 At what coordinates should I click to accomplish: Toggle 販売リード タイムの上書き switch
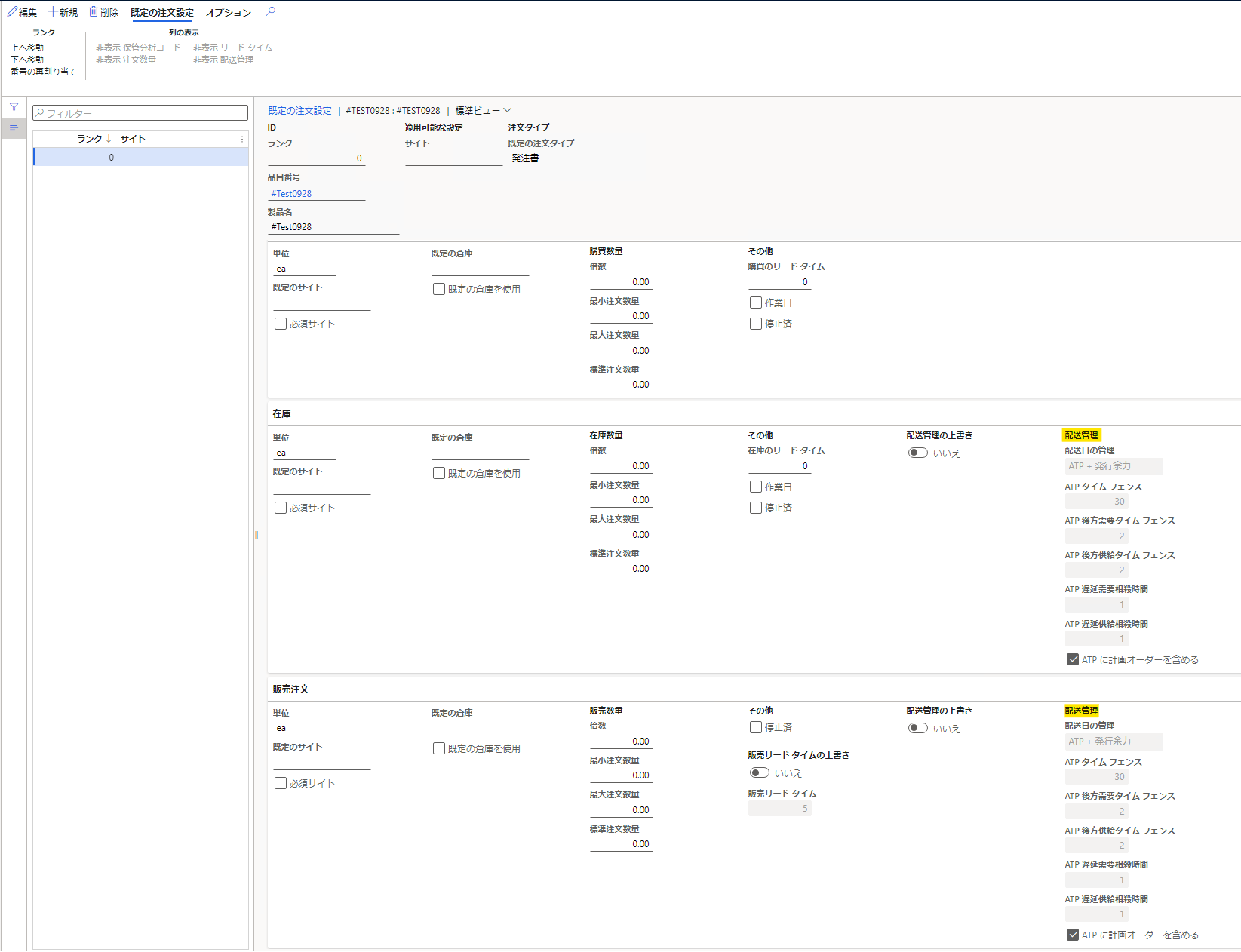tap(759, 772)
